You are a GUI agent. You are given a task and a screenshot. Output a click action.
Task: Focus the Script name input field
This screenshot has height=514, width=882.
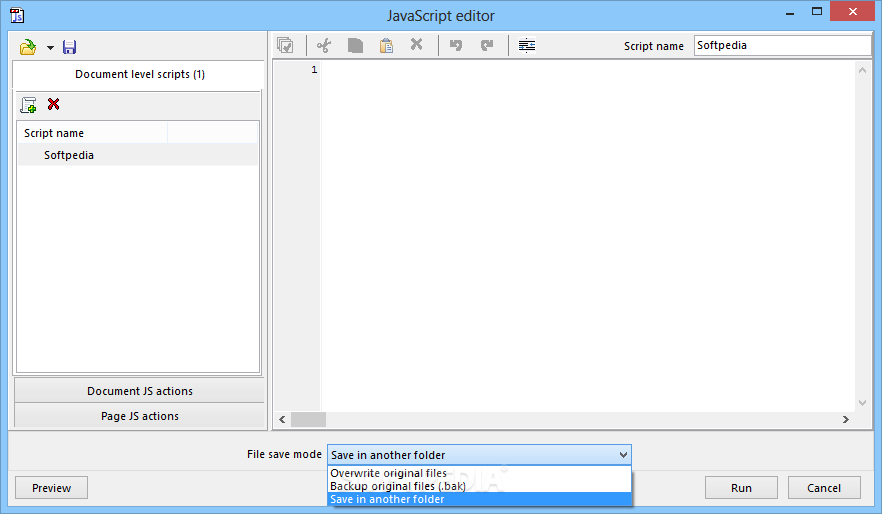point(782,46)
